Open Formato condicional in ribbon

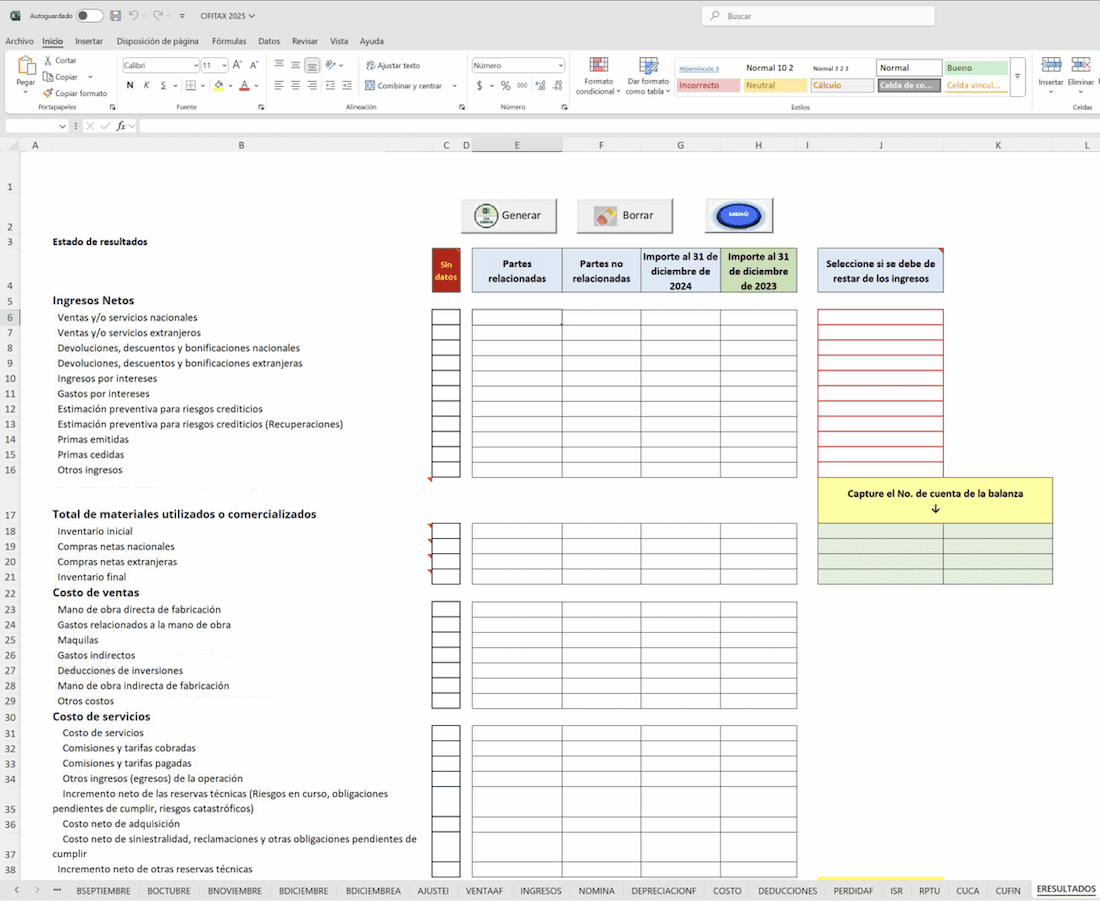pos(599,76)
